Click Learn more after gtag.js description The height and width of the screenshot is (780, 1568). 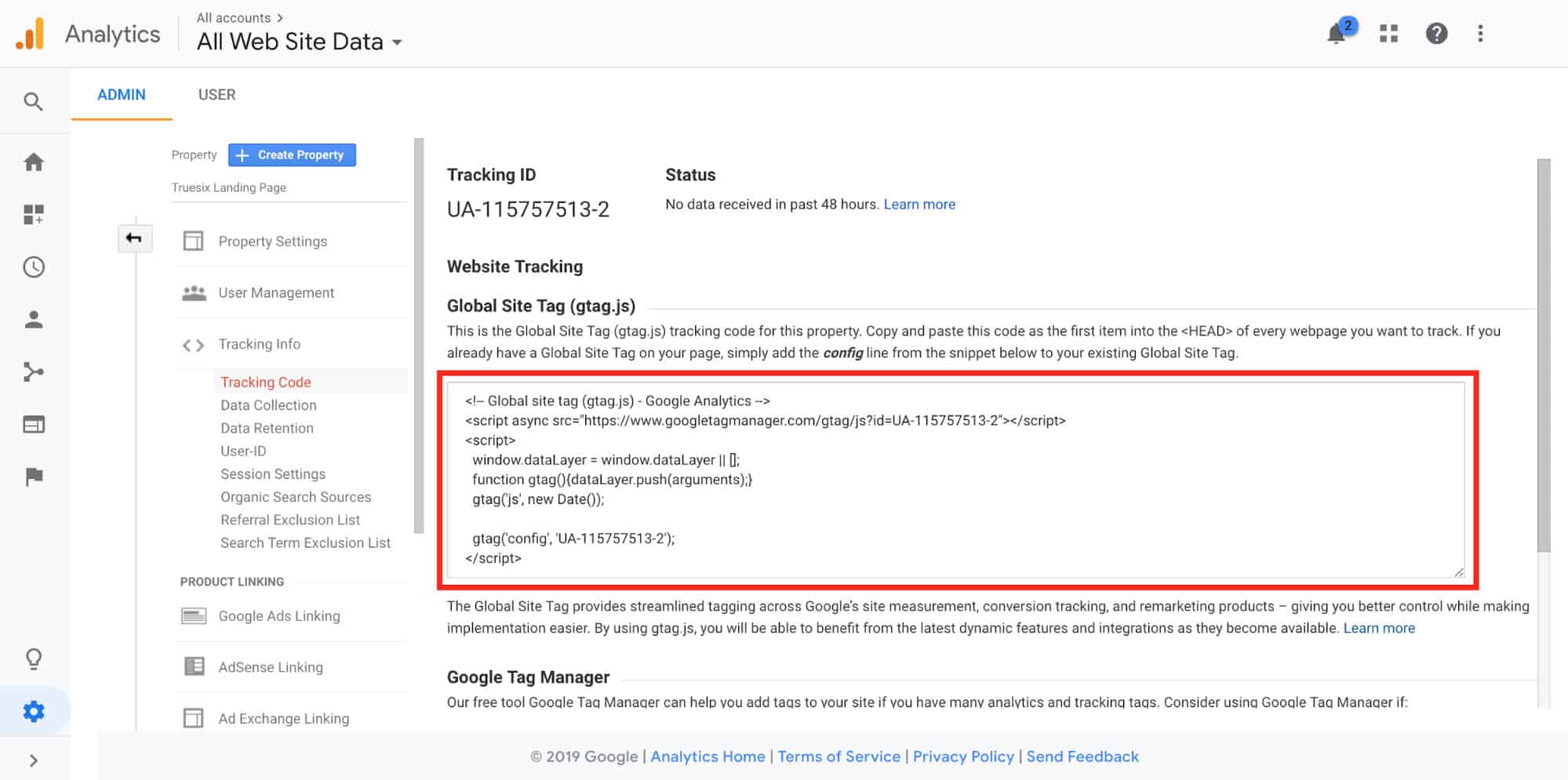[x=1379, y=628]
